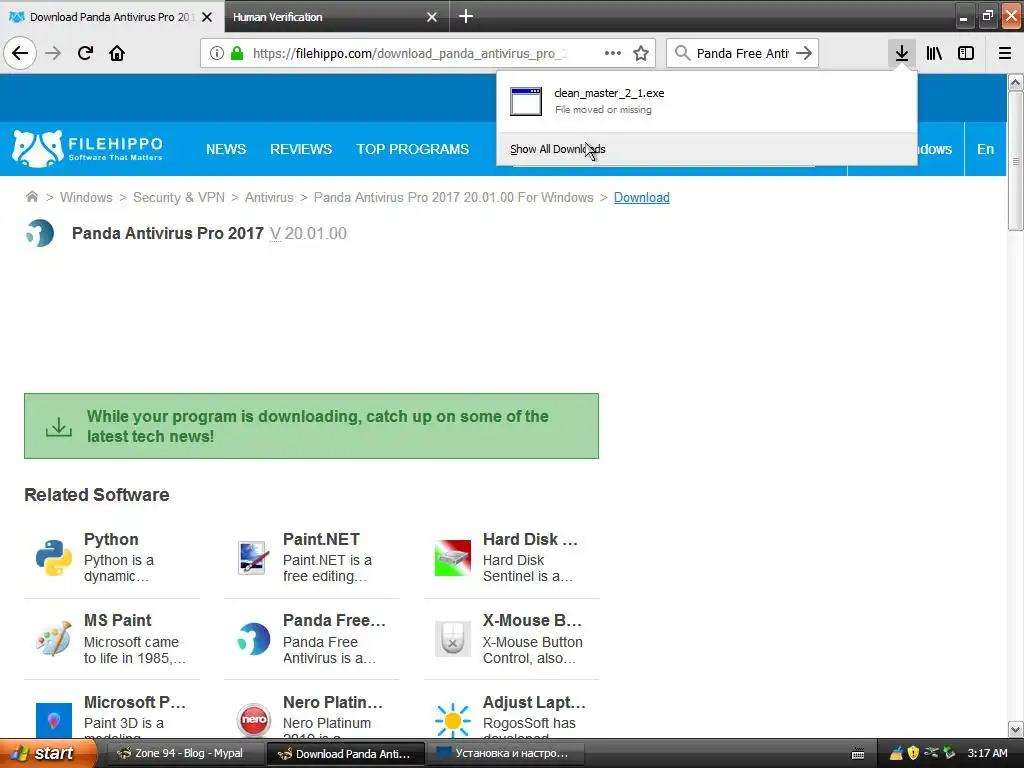The image size is (1024, 768).
Task: Click the V 20.01.00 version label
Action: coord(308,233)
